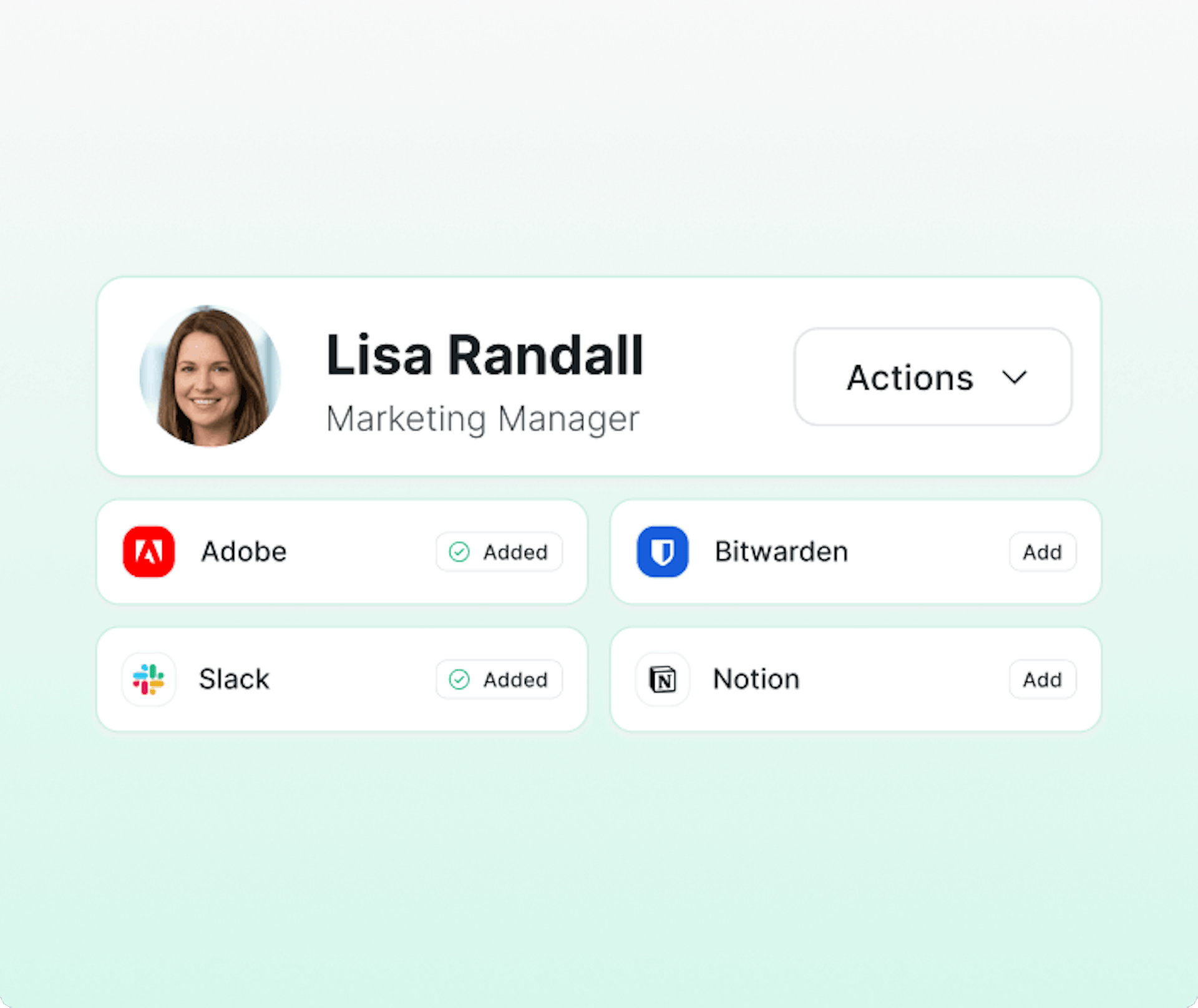Click the Lisa Randall name heading

(485, 355)
